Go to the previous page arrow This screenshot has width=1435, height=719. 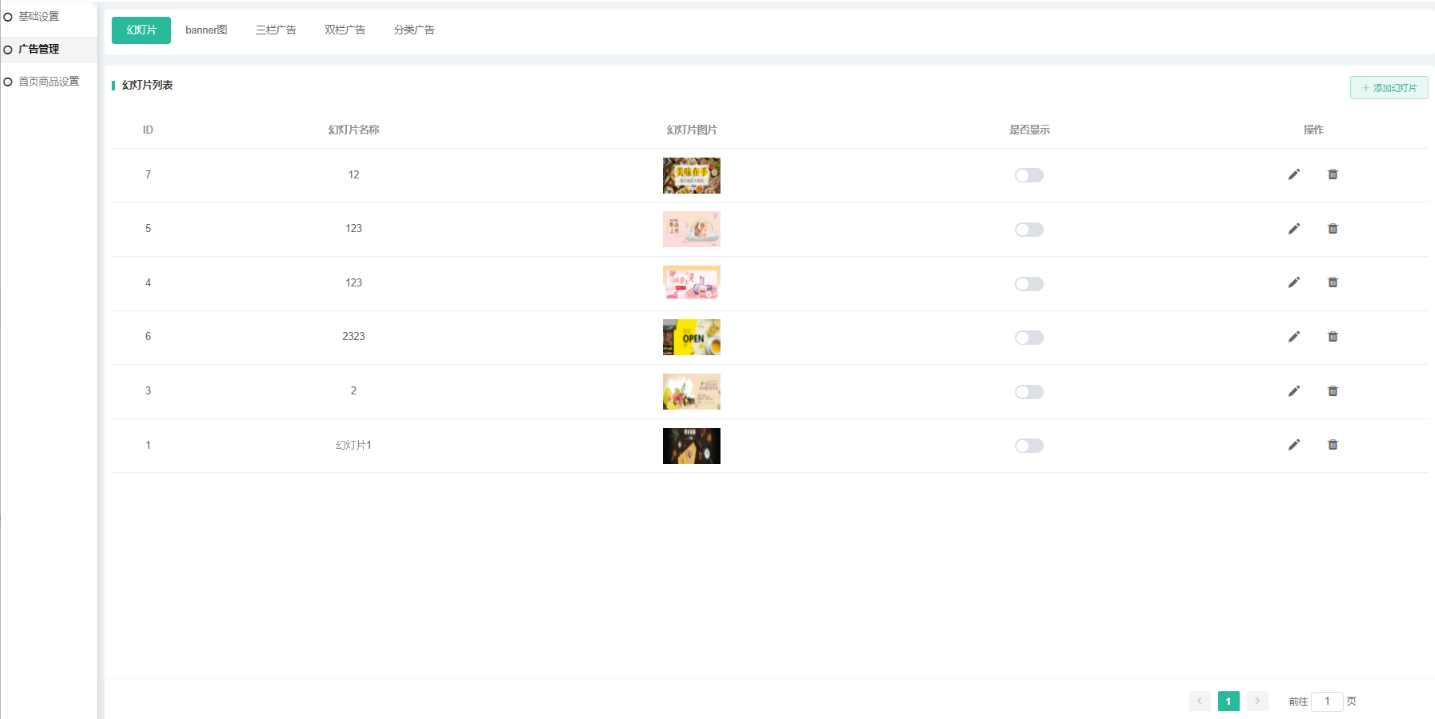pyautogui.click(x=1200, y=701)
